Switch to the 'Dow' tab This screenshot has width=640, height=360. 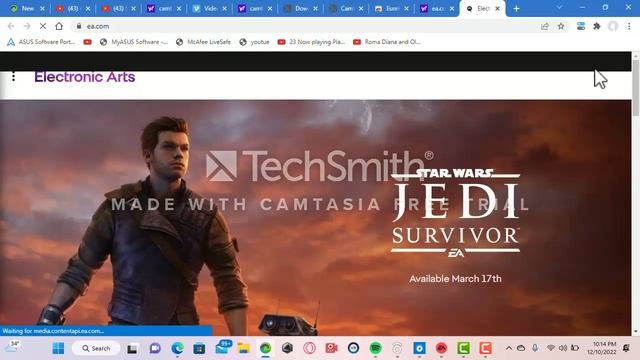point(301,8)
